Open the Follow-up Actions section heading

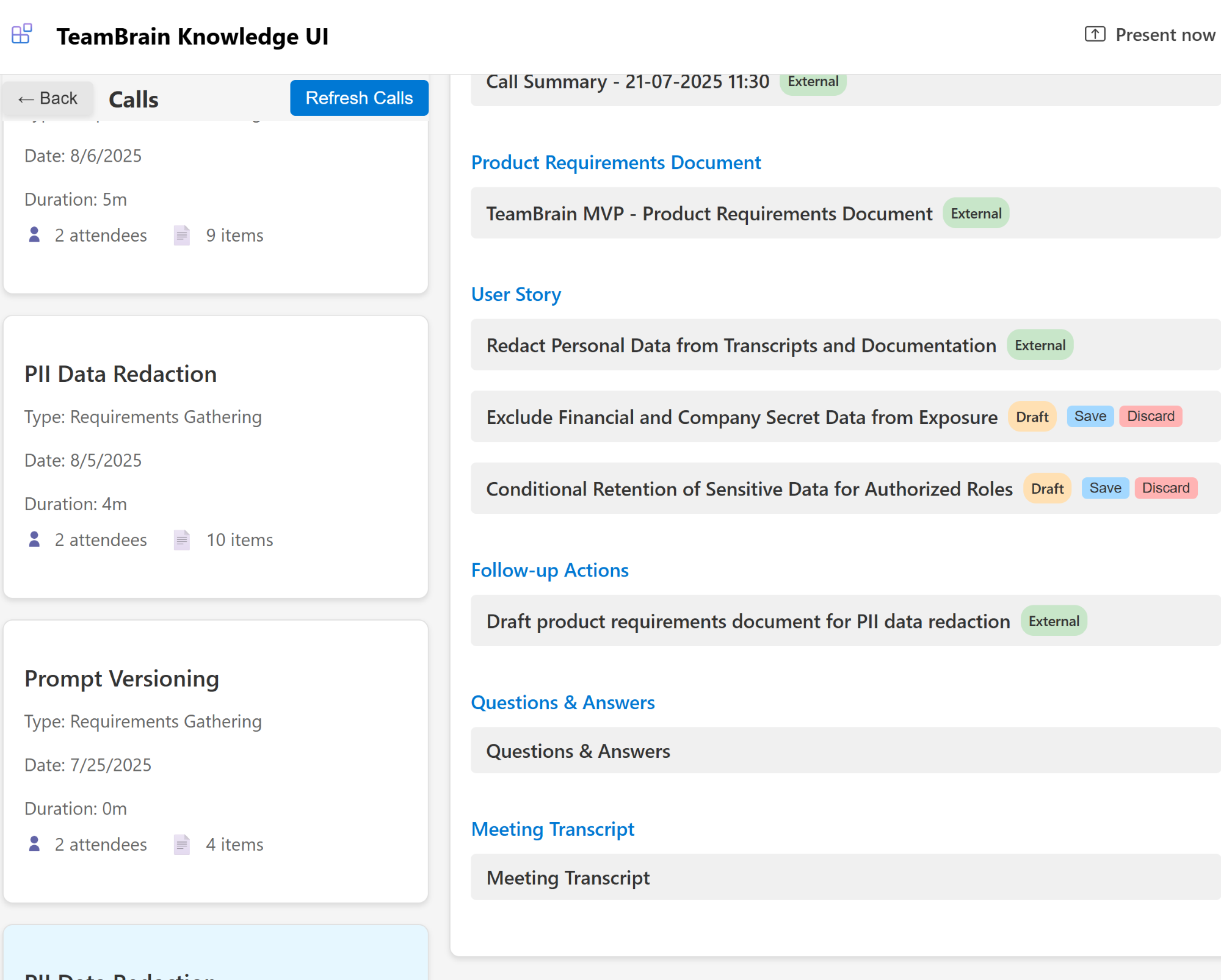[x=549, y=570]
